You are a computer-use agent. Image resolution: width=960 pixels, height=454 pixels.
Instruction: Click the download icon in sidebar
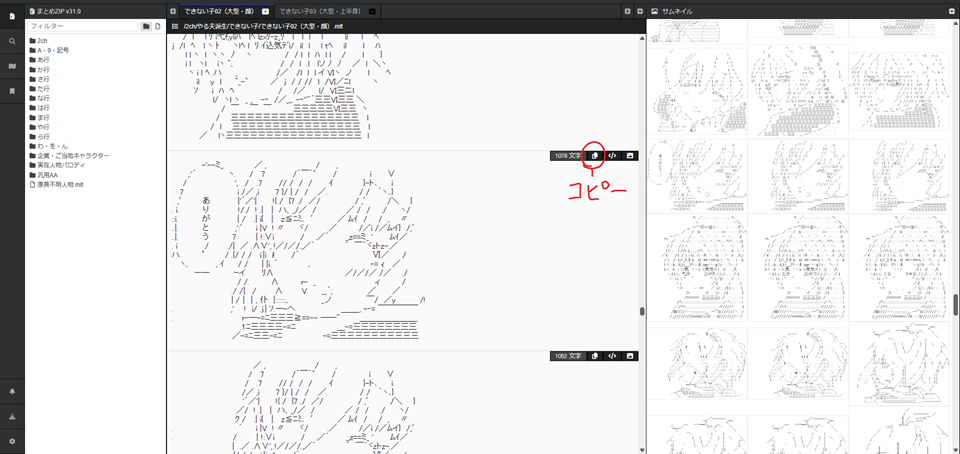pyautogui.click(x=12, y=416)
